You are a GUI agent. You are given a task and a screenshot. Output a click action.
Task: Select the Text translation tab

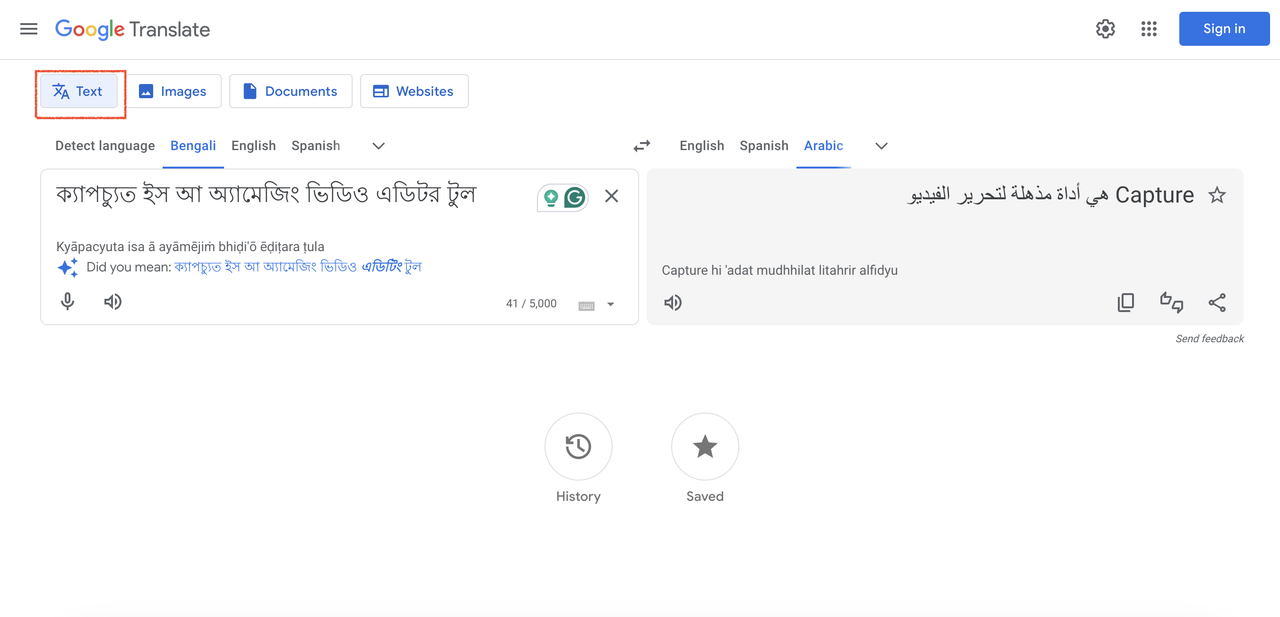click(78, 91)
